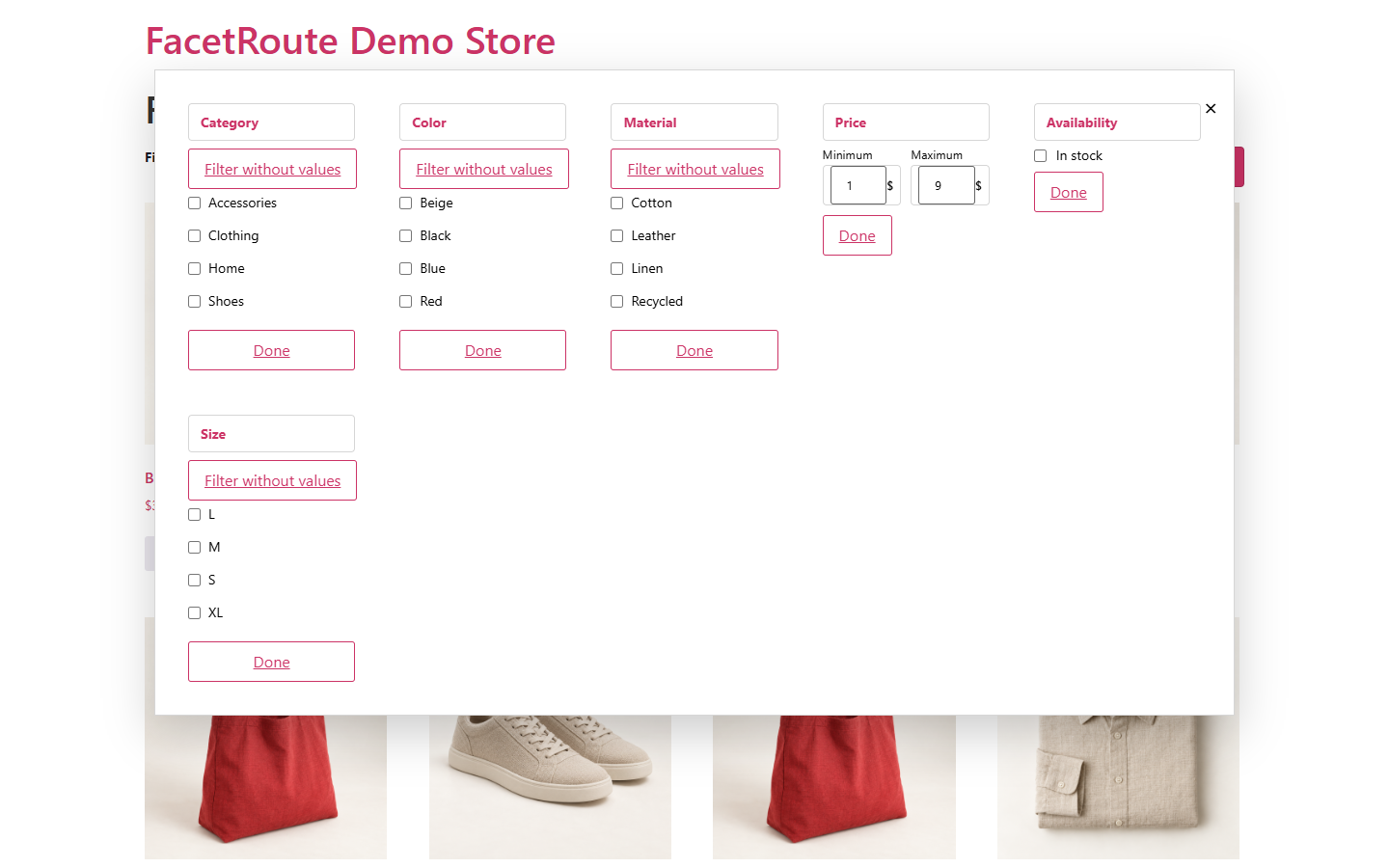Check the Accessories category checkbox
The image size is (1389, 868).
194,203
